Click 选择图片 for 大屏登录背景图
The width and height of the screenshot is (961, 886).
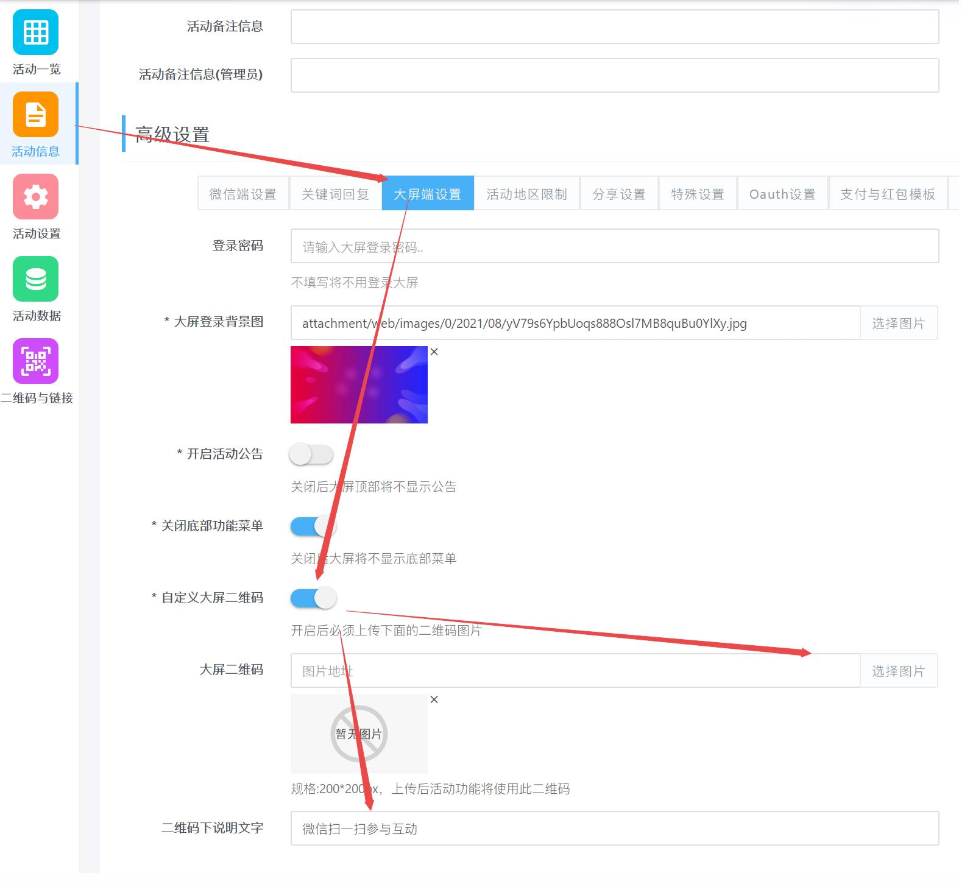pyautogui.click(x=898, y=323)
